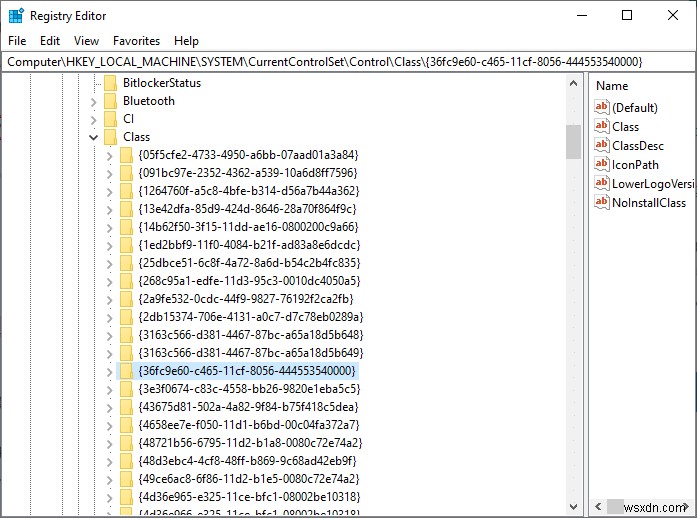Expand the CI key
The image size is (697, 518).
pyautogui.click(x=93, y=120)
